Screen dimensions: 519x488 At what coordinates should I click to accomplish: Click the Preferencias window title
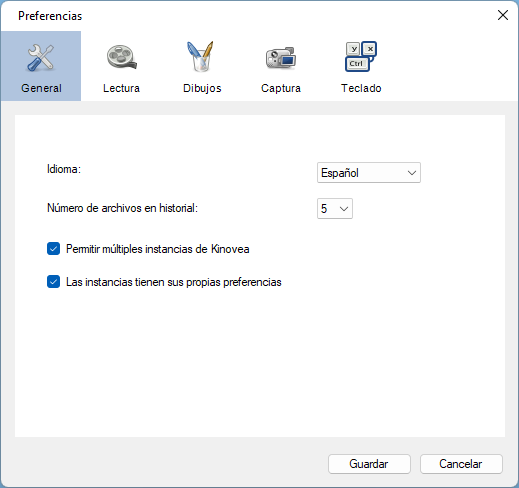[50, 16]
